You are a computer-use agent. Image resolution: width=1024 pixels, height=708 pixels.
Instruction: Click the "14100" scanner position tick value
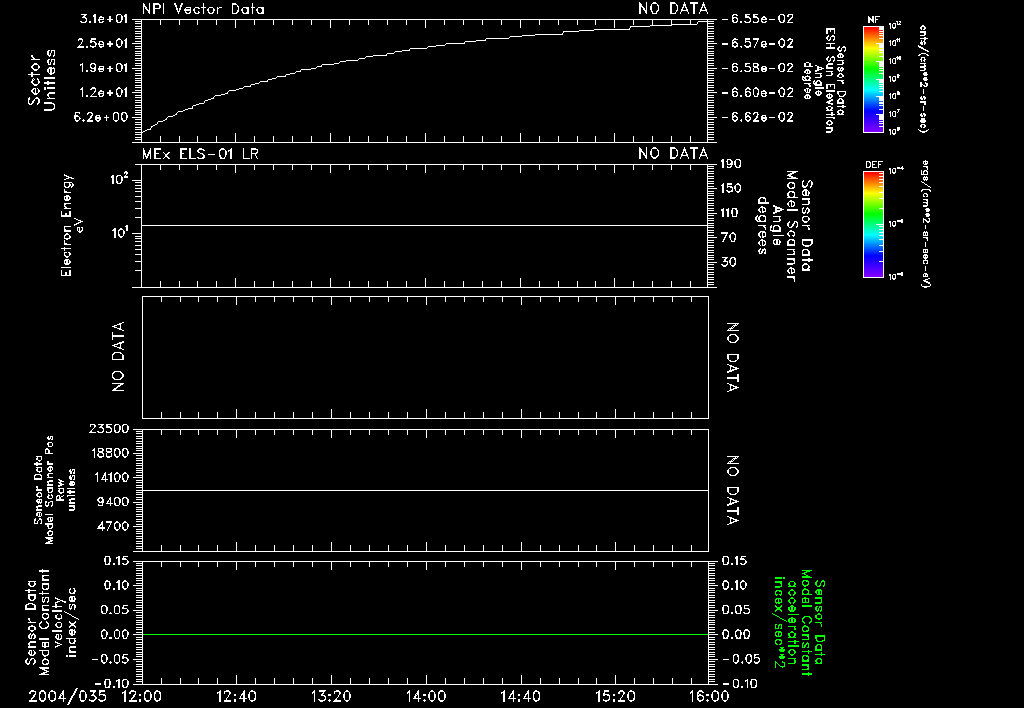(x=110, y=477)
